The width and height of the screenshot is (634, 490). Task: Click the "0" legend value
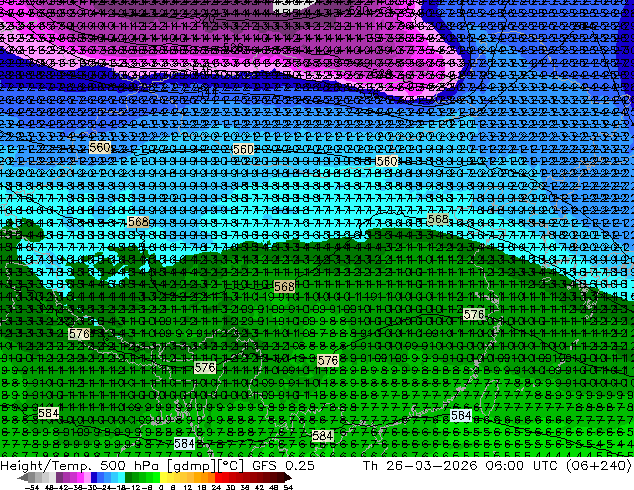pos(161,487)
